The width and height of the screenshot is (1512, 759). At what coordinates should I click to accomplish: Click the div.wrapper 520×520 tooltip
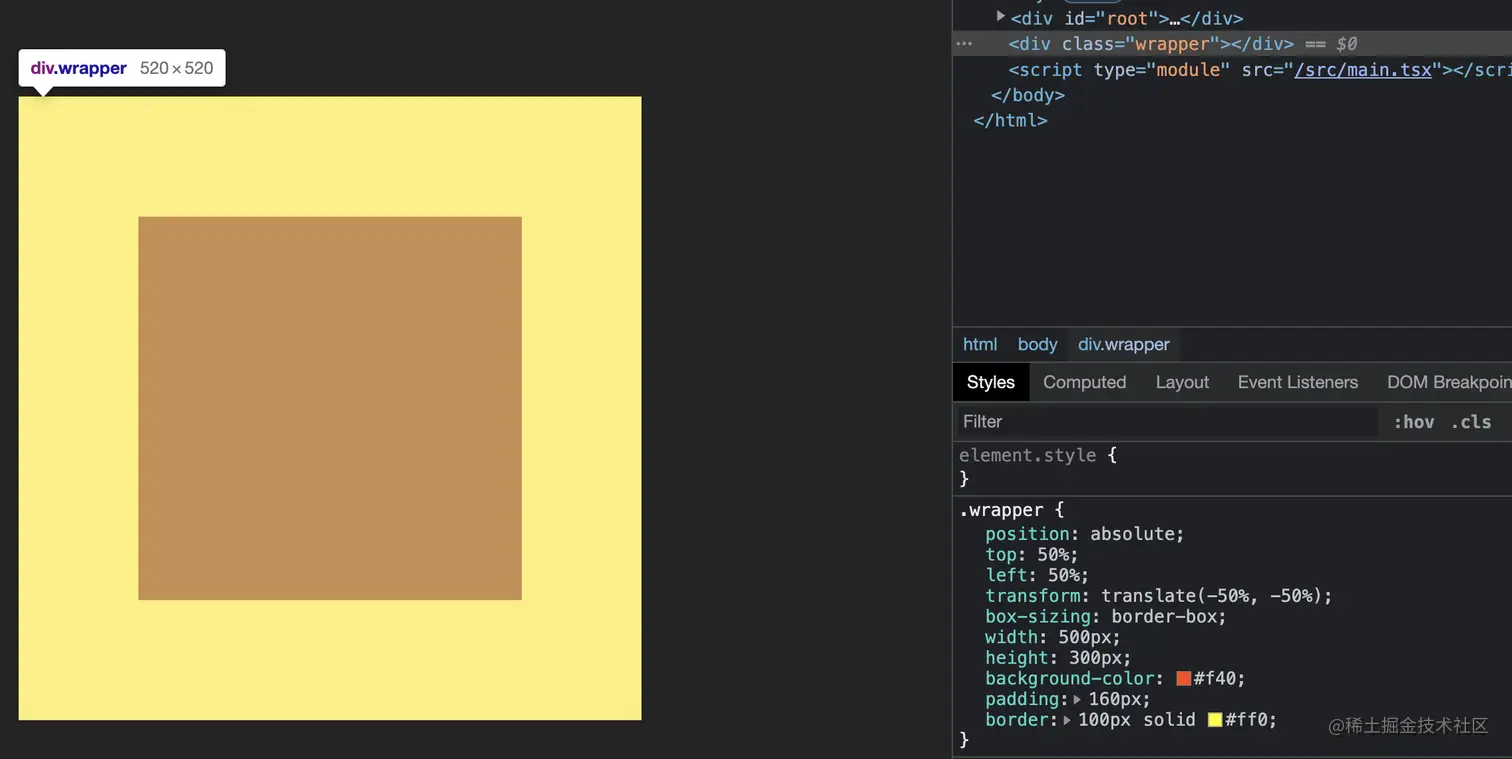coord(122,68)
